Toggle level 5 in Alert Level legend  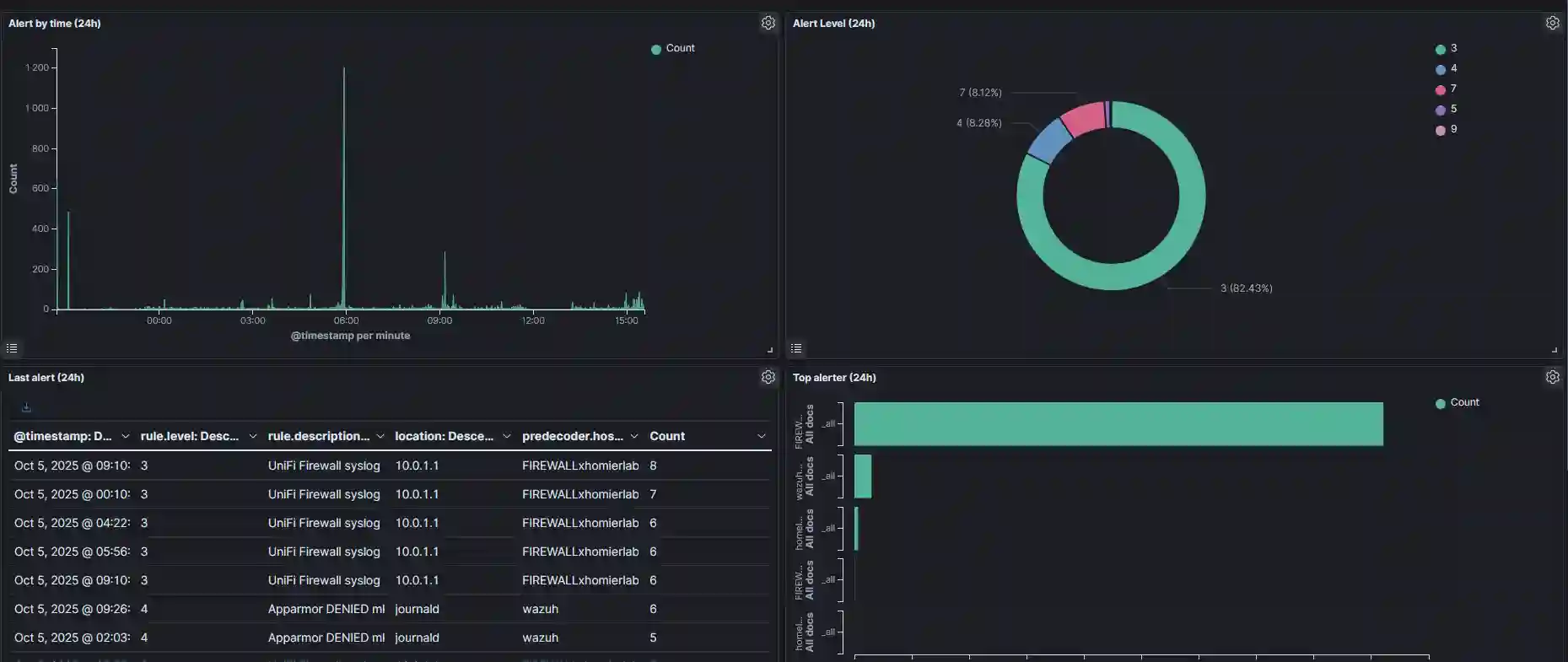1447,109
